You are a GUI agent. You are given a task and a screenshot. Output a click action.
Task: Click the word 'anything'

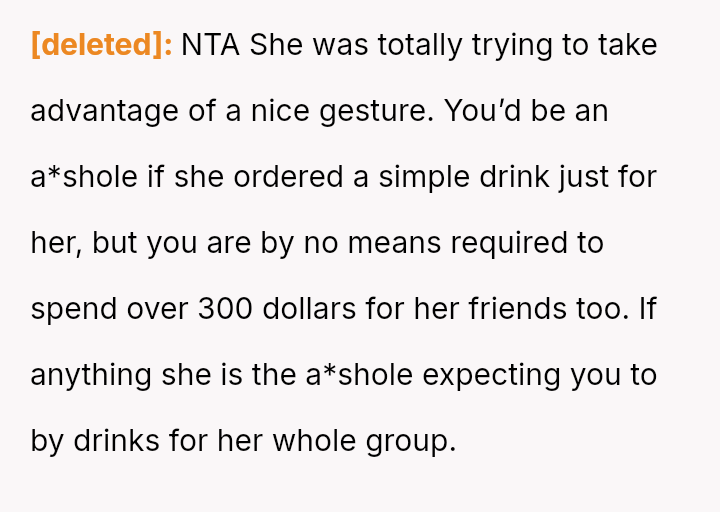pyautogui.click(x=92, y=375)
